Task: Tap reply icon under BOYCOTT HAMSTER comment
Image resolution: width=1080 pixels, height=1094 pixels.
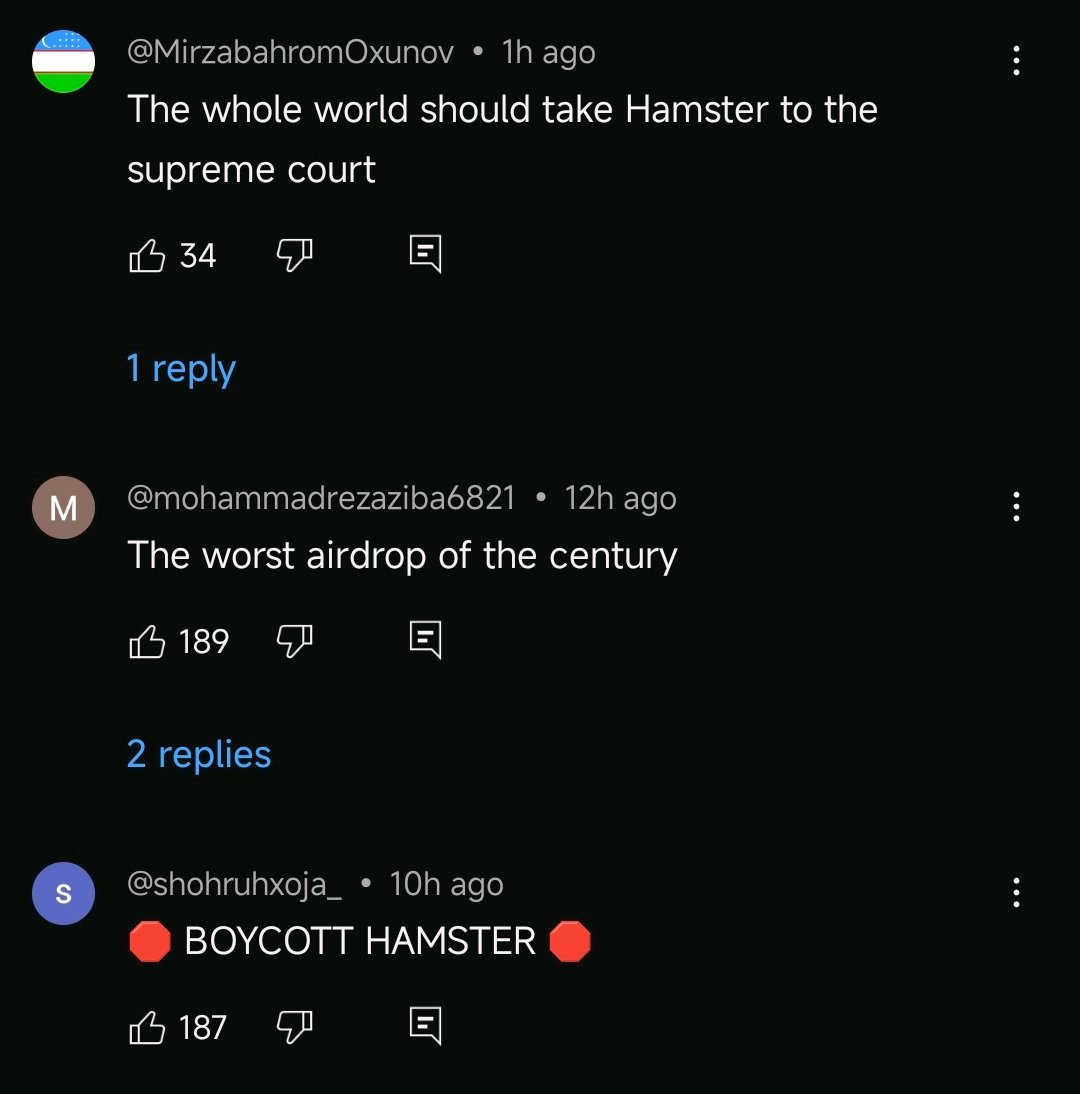Action: [x=425, y=1025]
